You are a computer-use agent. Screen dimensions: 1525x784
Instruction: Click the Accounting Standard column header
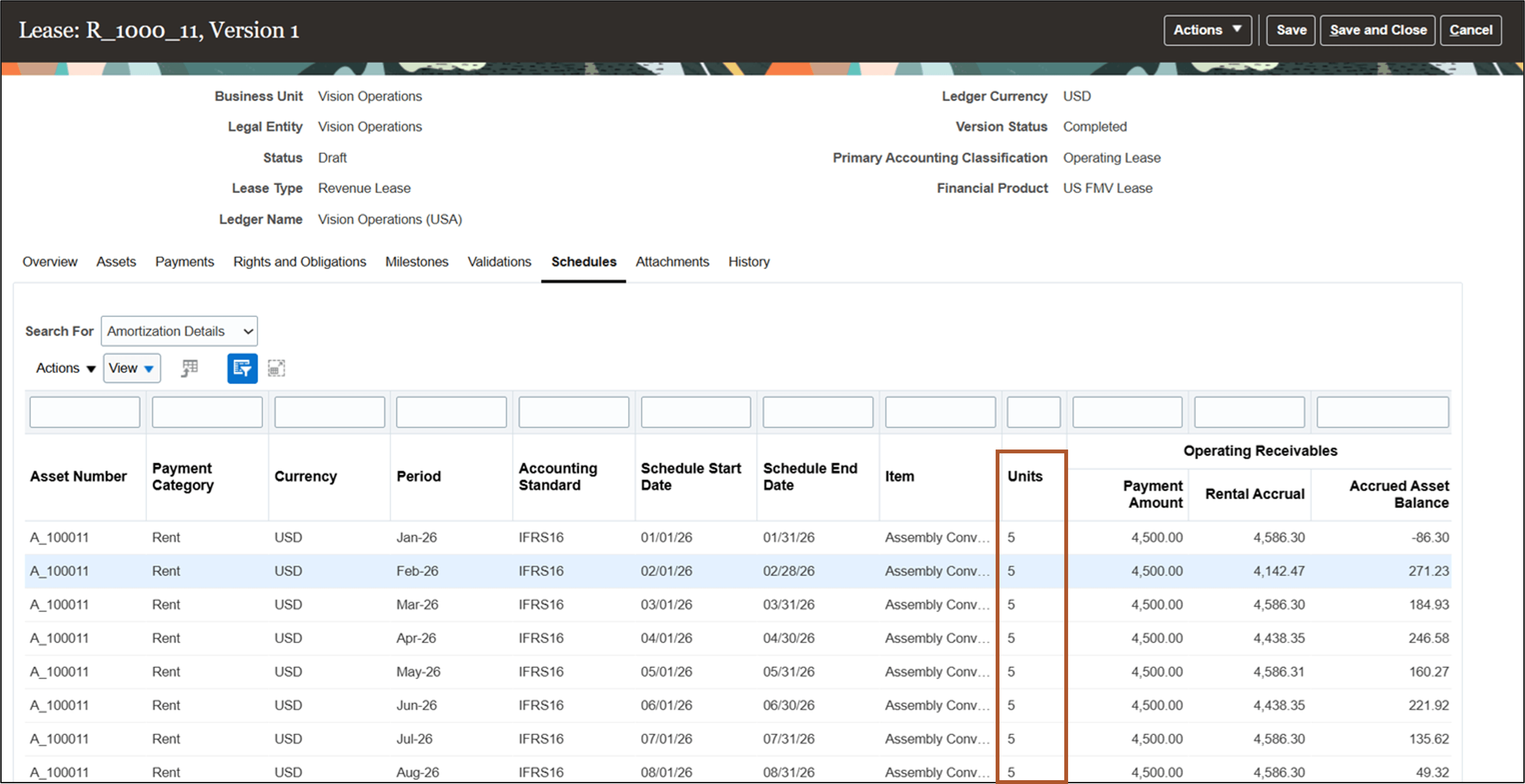[557, 476]
